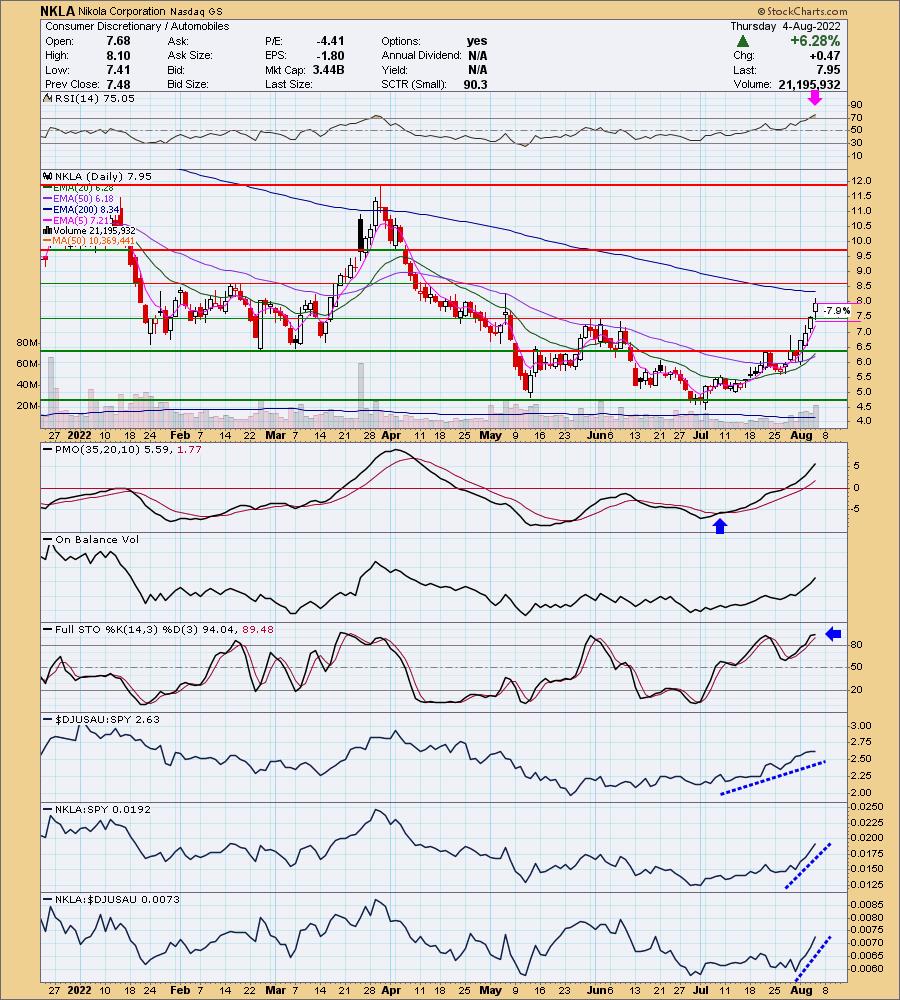Click the Consumer Discretionary / Automobiles sector label
Image resolution: width=900 pixels, height=1000 pixels.
137,26
